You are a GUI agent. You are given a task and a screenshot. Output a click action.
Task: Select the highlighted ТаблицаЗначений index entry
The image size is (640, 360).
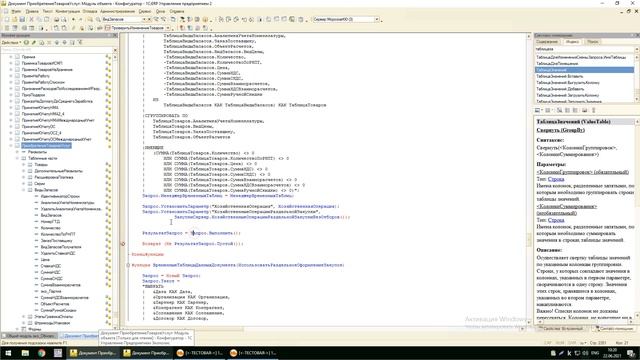coord(584,70)
